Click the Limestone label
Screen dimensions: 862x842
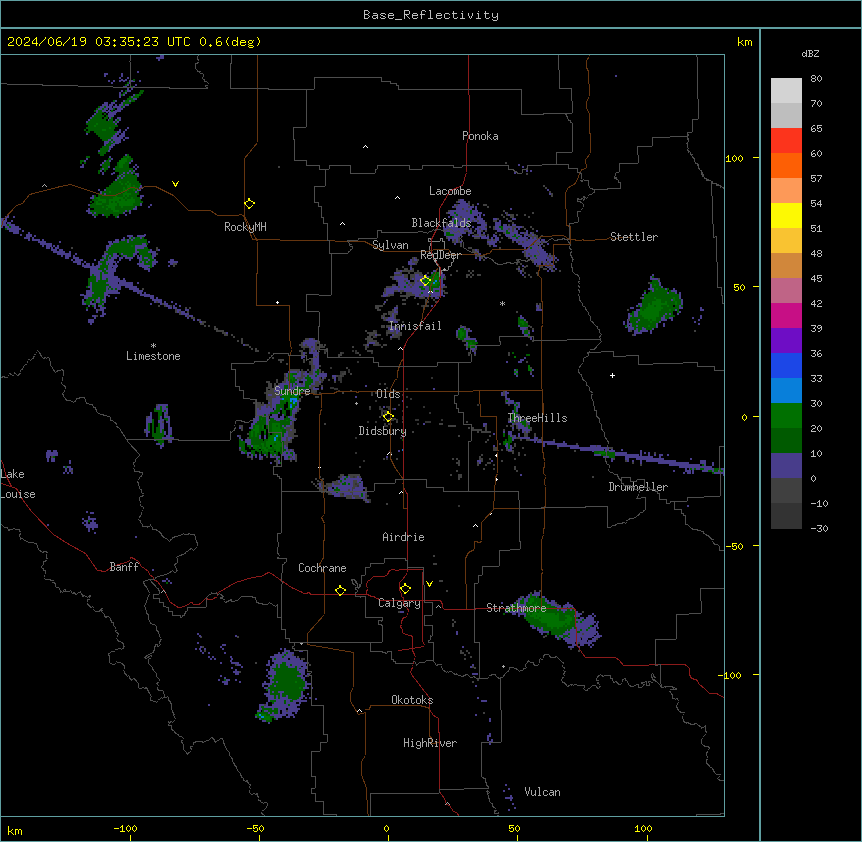(x=153, y=356)
